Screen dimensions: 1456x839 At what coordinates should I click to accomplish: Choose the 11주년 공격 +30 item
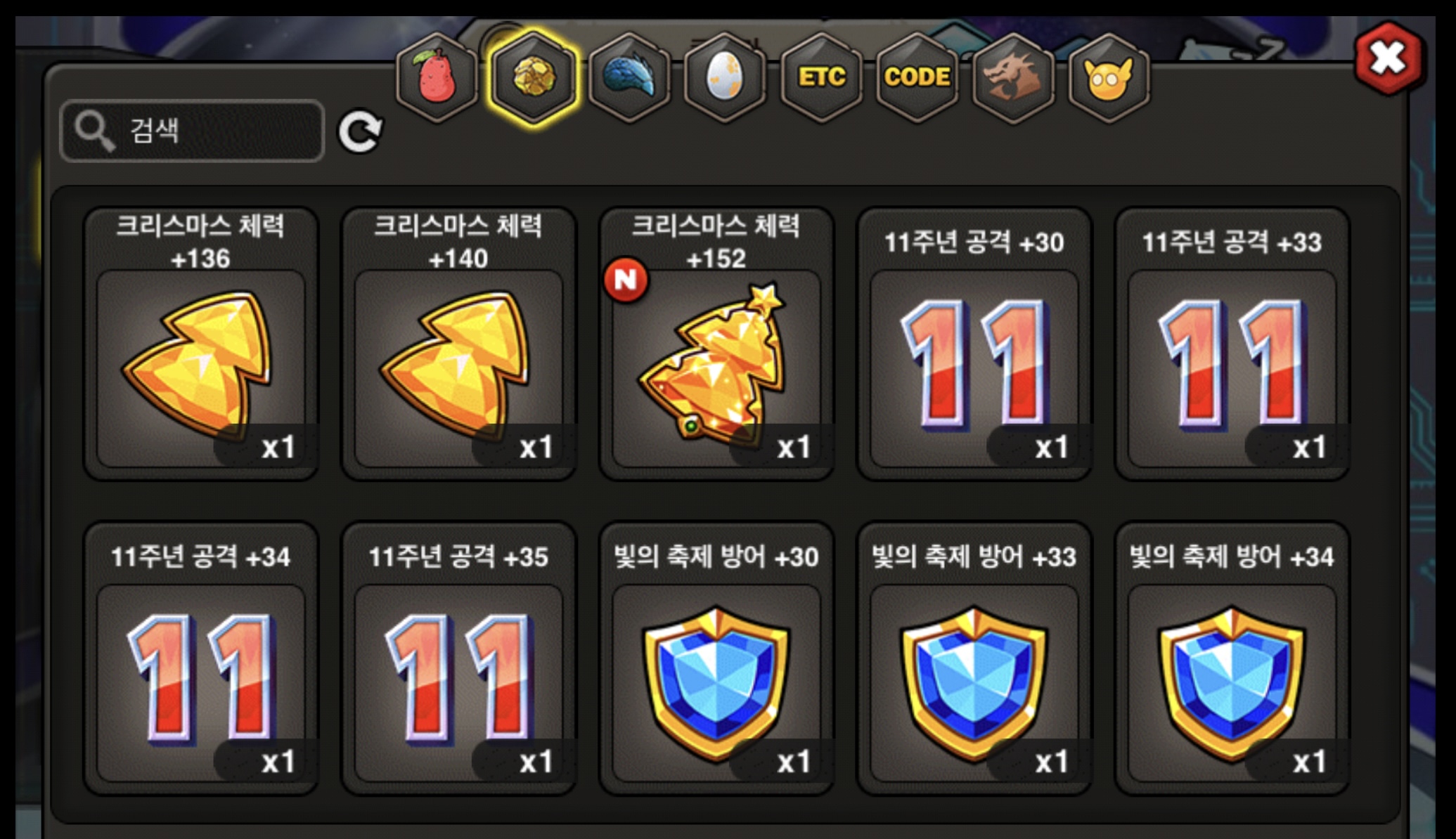pyautogui.click(x=974, y=343)
